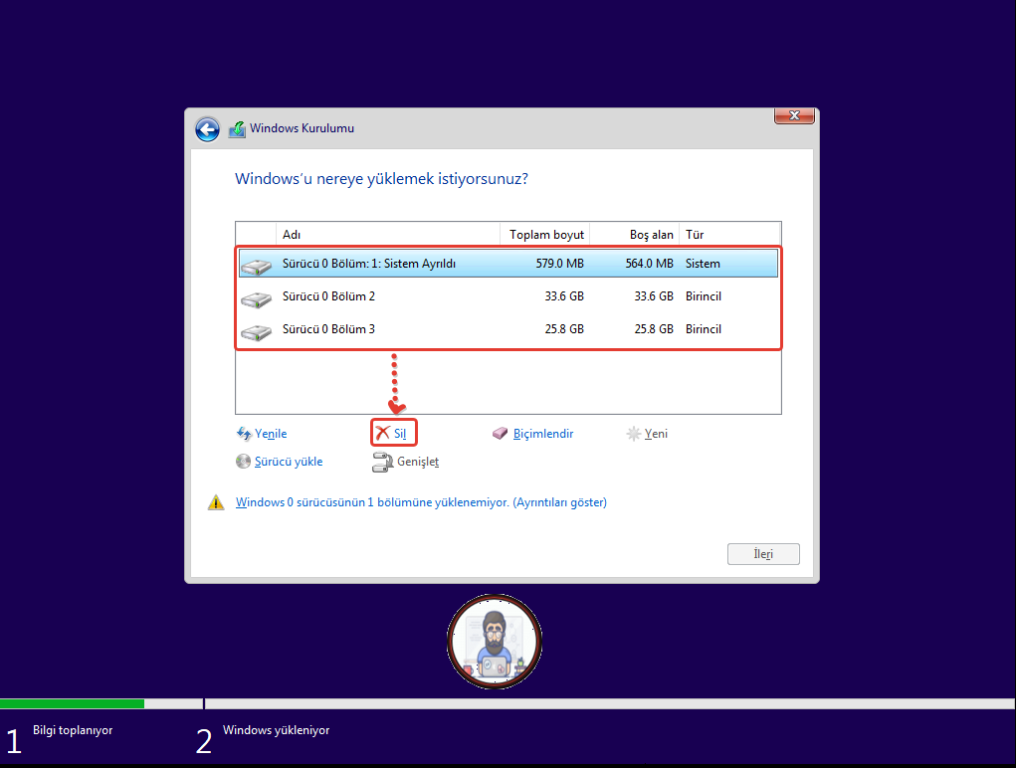Select Sürücü 0 Bölüm: 1: Sistem Ayrıldı

508,264
